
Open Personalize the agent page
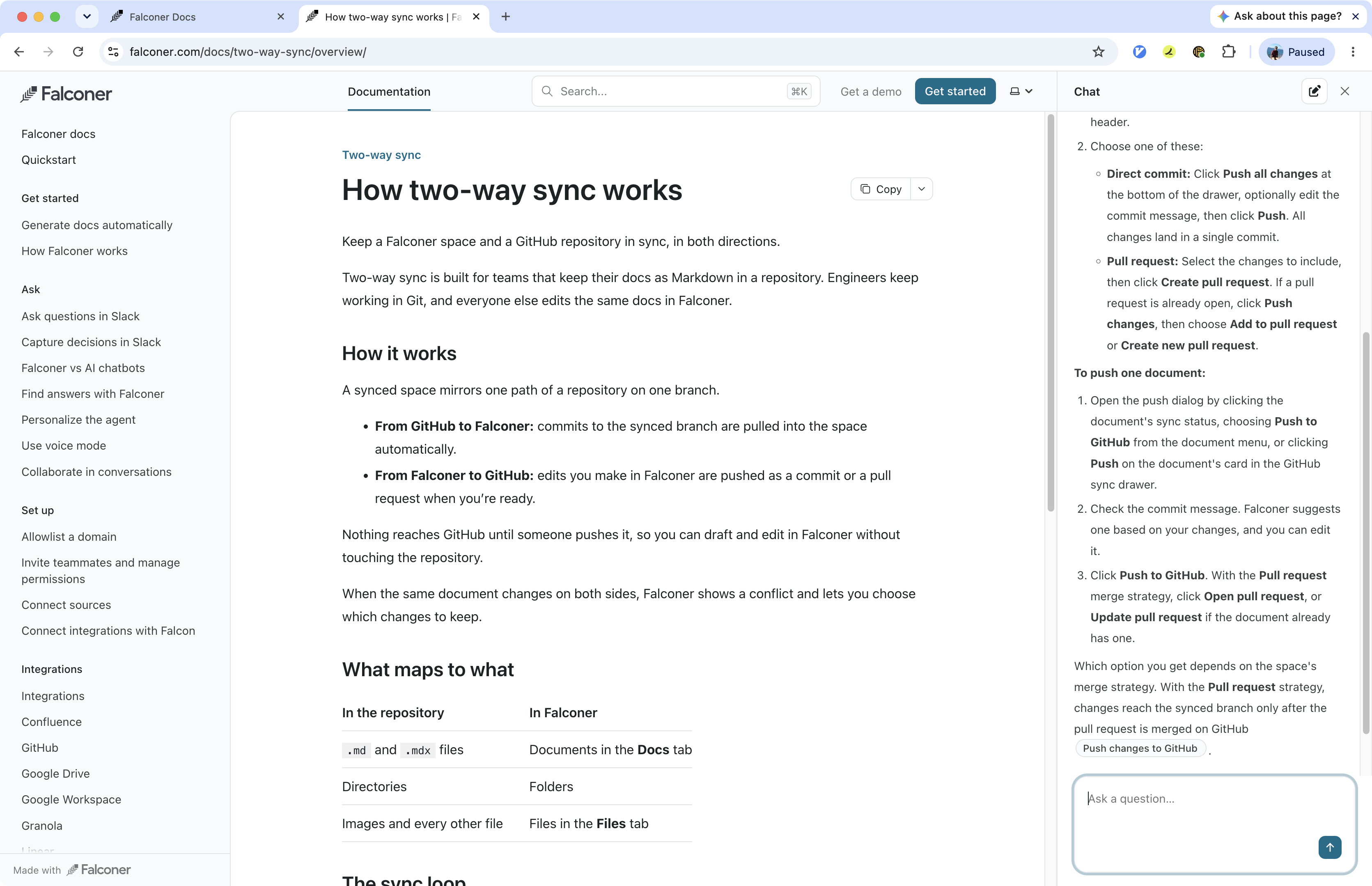pos(79,420)
